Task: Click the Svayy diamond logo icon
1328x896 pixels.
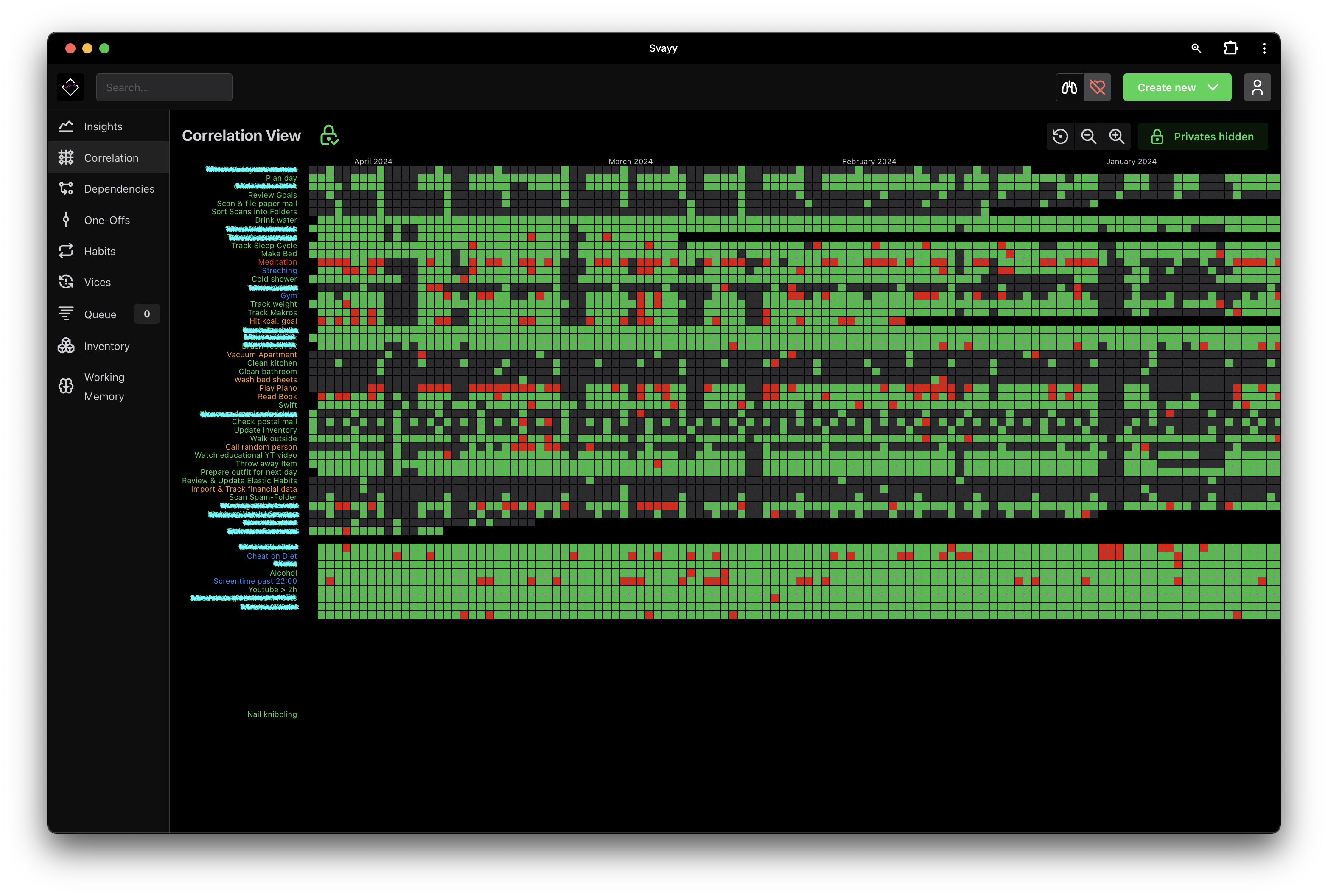Action: tap(70, 87)
